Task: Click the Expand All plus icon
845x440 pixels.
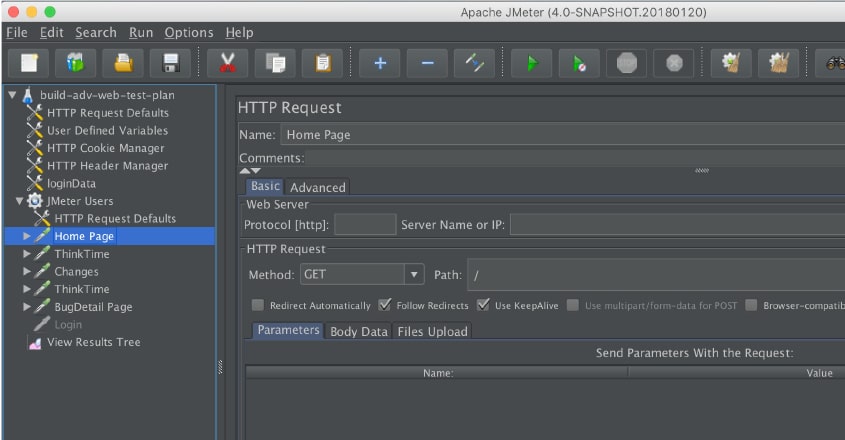Action: pos(380,63)
